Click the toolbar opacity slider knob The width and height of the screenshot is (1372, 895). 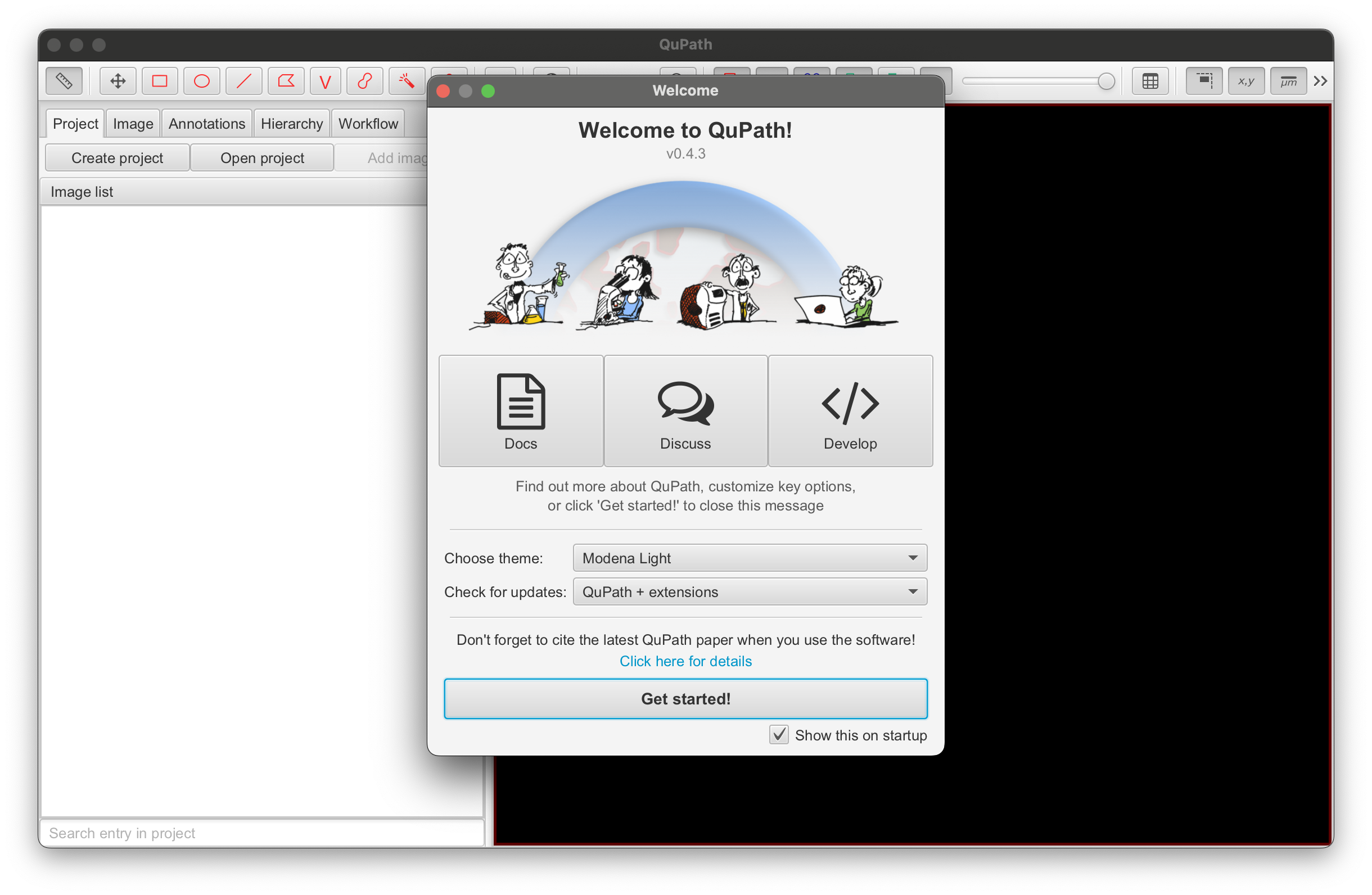[1105, 82]
